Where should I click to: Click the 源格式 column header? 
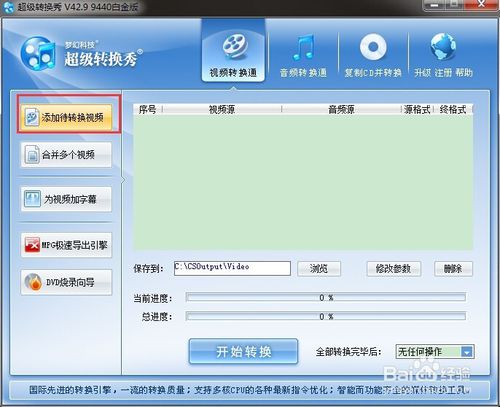pyautogui.click(x=417, y=109)
